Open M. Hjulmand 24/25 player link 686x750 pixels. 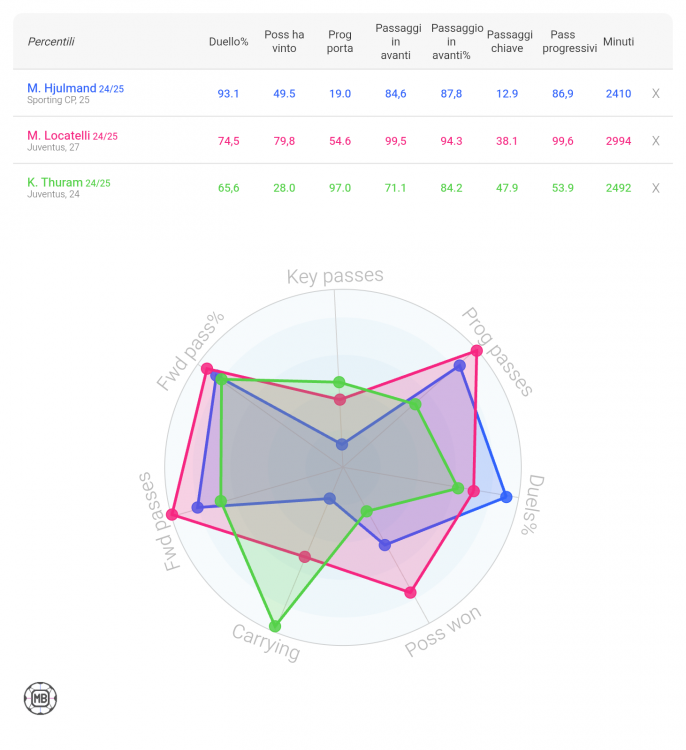76,88
